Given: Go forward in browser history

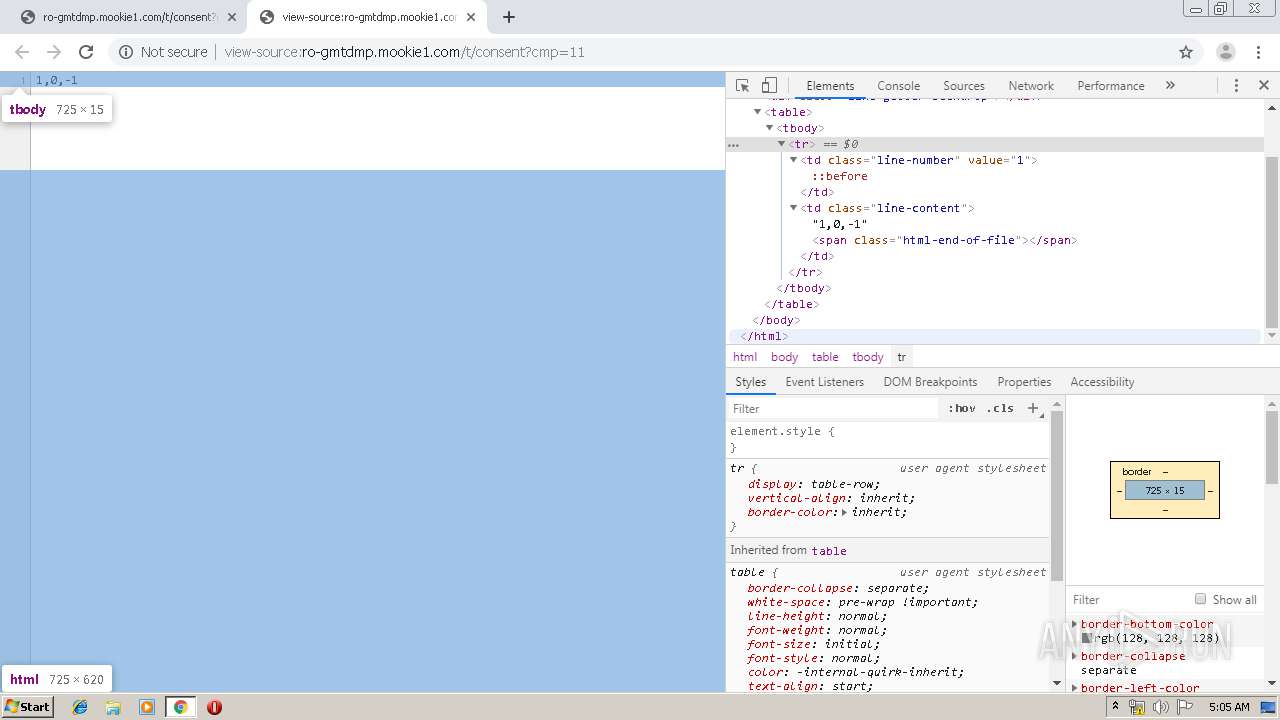Looking at the screenshot, I should pyautogui.click(x=54, y=52).
